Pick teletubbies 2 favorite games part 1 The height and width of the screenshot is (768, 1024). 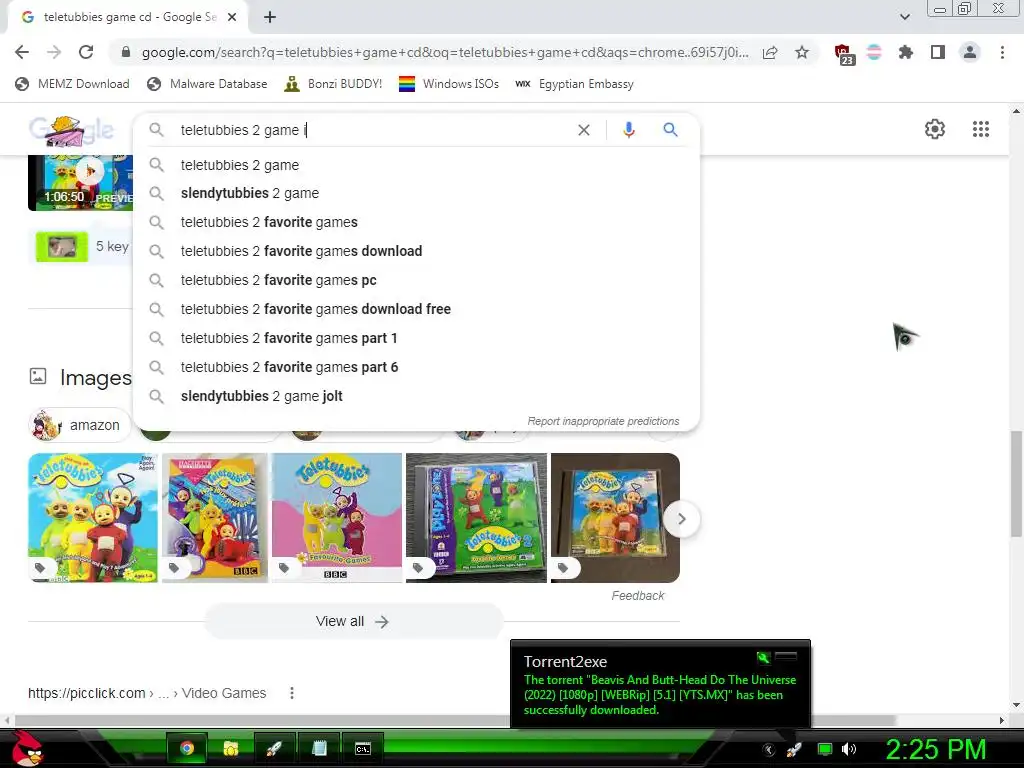tap(416, 338)
